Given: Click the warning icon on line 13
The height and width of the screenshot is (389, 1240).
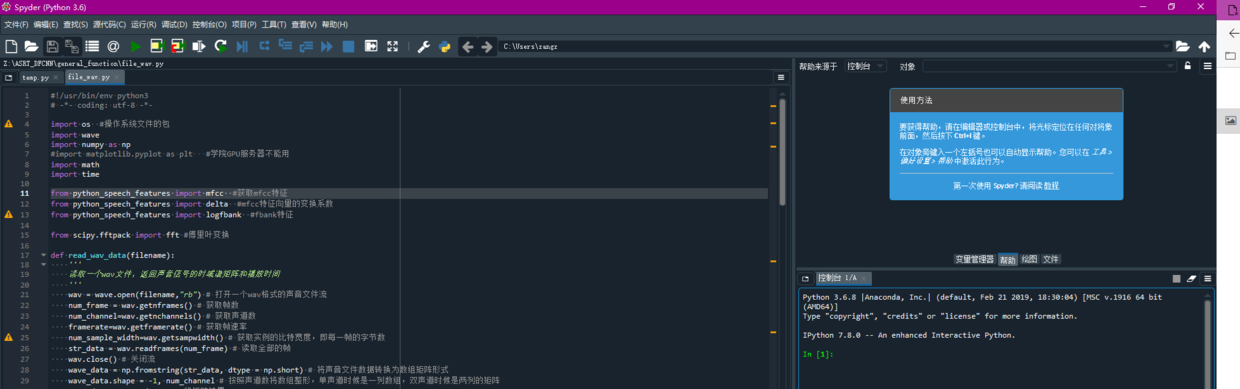Looking at the screenshot, I should [9, 214].
